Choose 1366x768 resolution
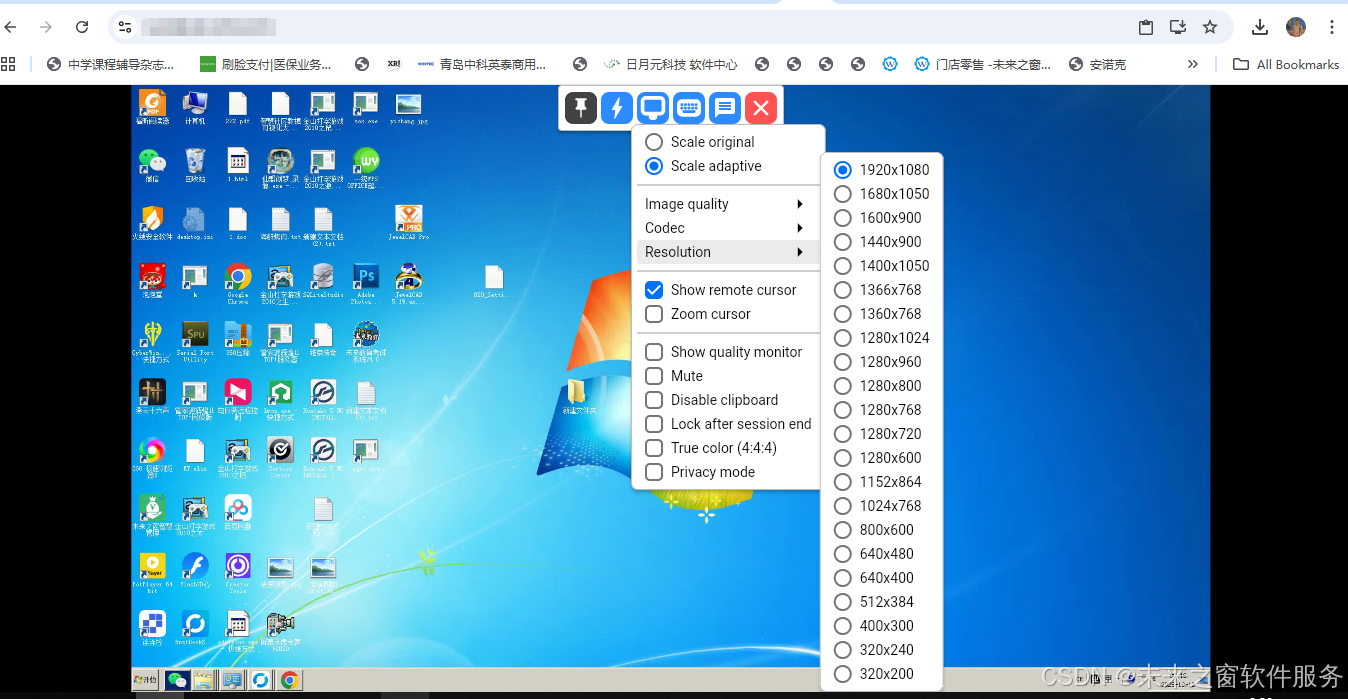This screenshot has height=699, width=1348. 878,290
